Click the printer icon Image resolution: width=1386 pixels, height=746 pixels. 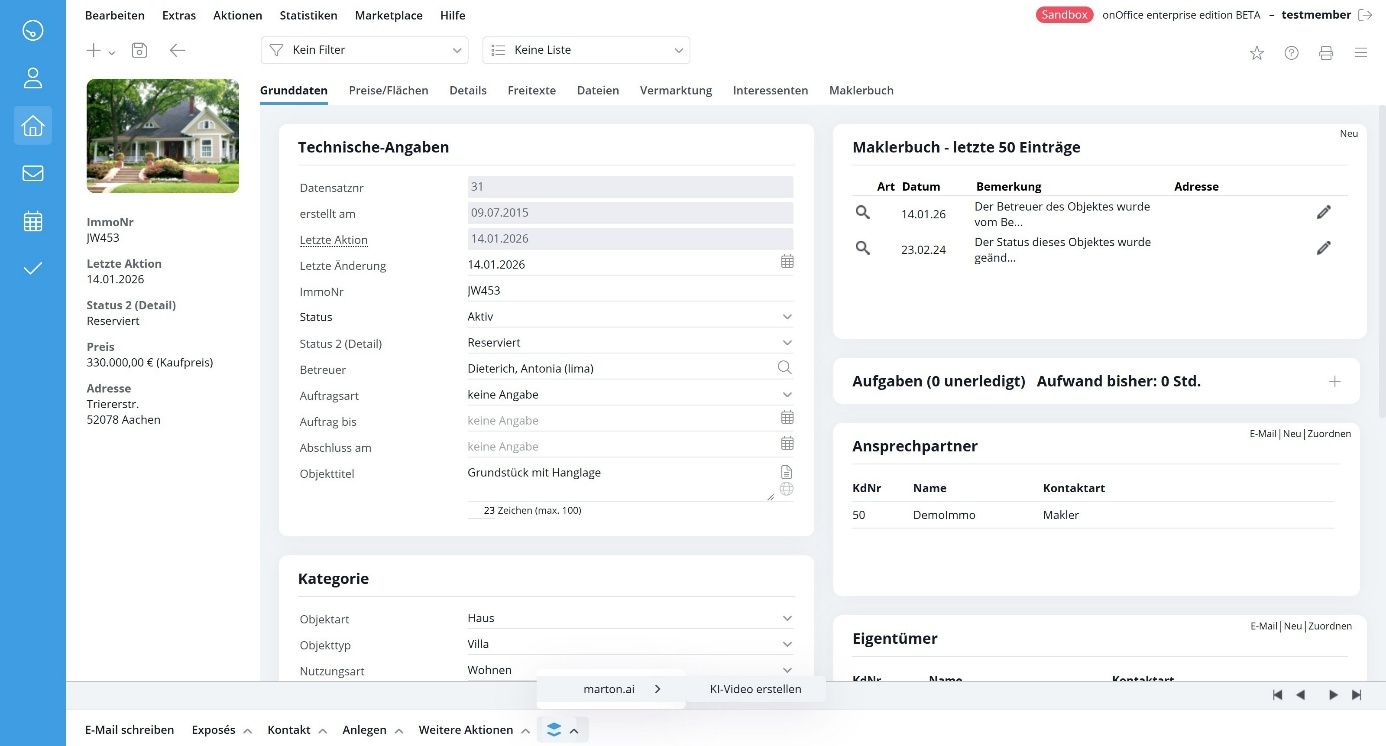[1326, 53]
